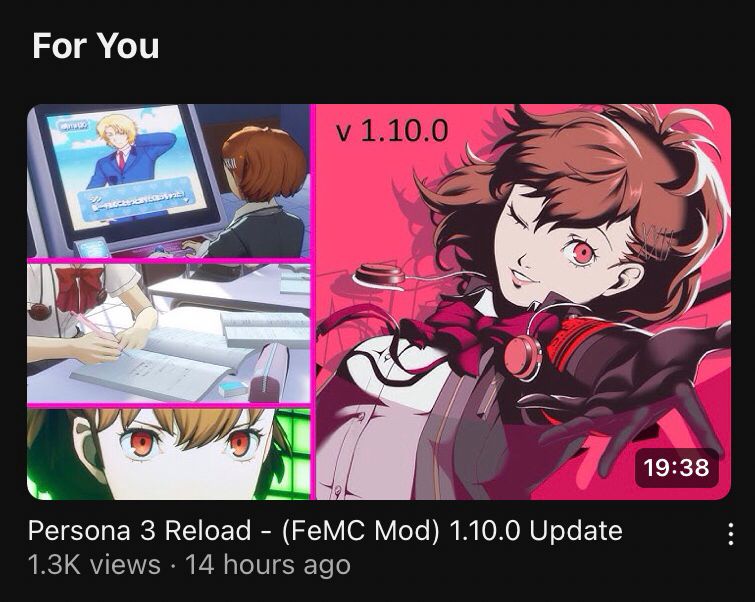
Task: Click the 19:38 duration badge
Action: (676, 467)
